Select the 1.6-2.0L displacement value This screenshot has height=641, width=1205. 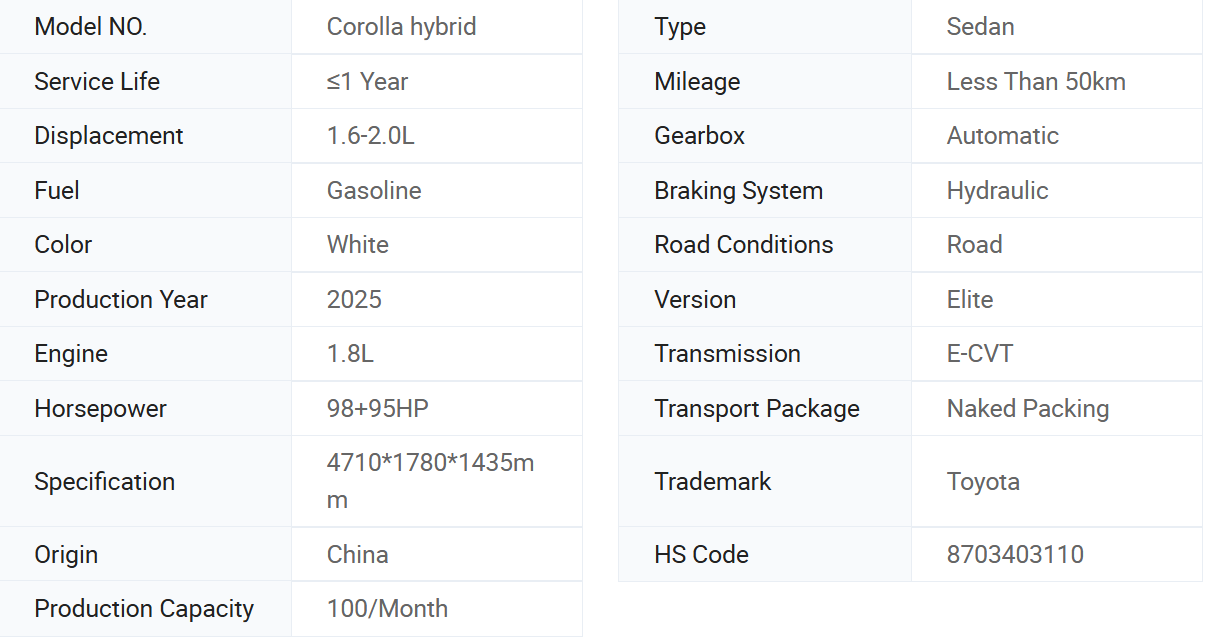click(370, 136)
